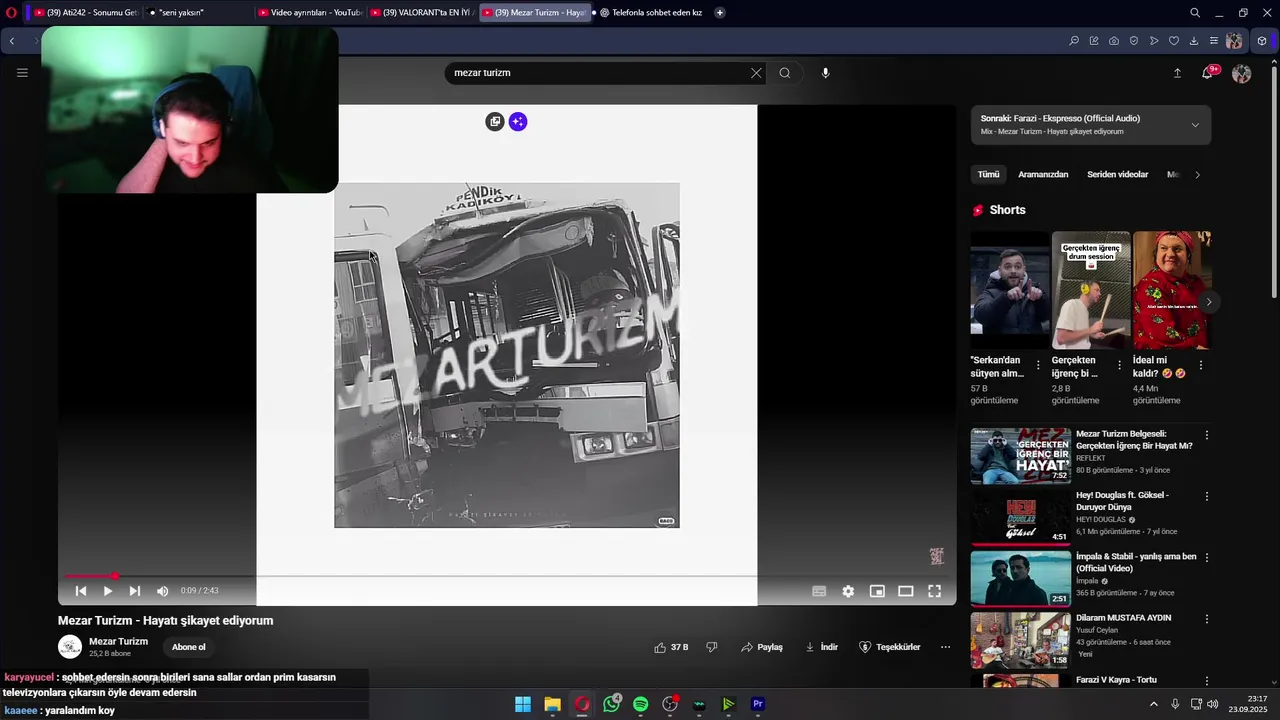Click the İndir download button

pos(822,647)
